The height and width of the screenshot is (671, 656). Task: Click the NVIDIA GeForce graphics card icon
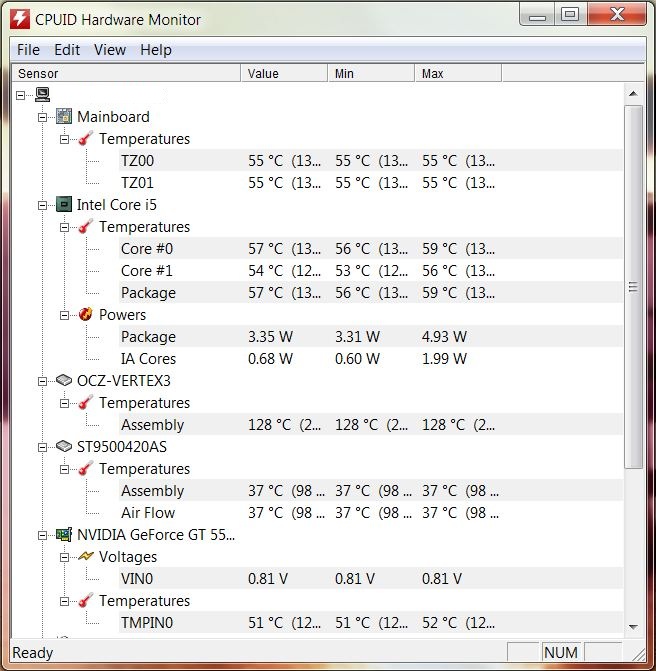(64, 534)
